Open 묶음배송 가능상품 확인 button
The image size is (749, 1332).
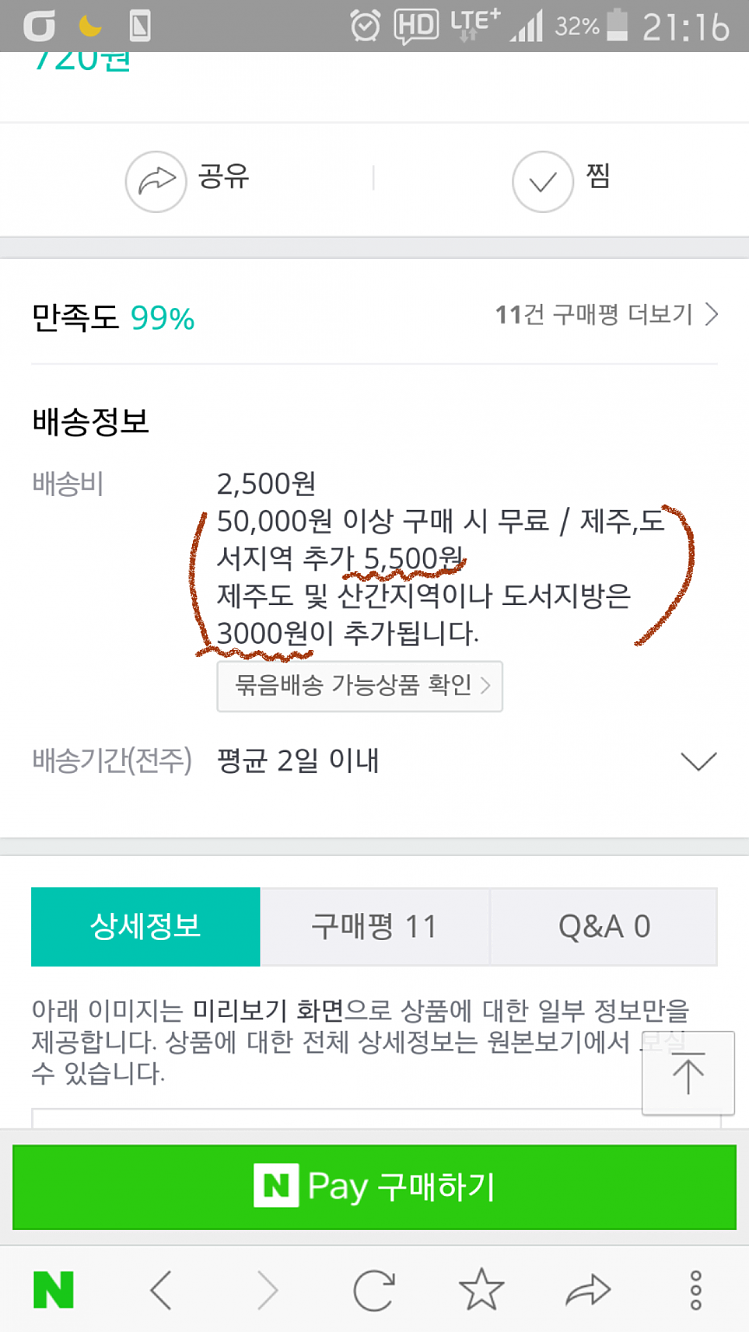point(360,686)
